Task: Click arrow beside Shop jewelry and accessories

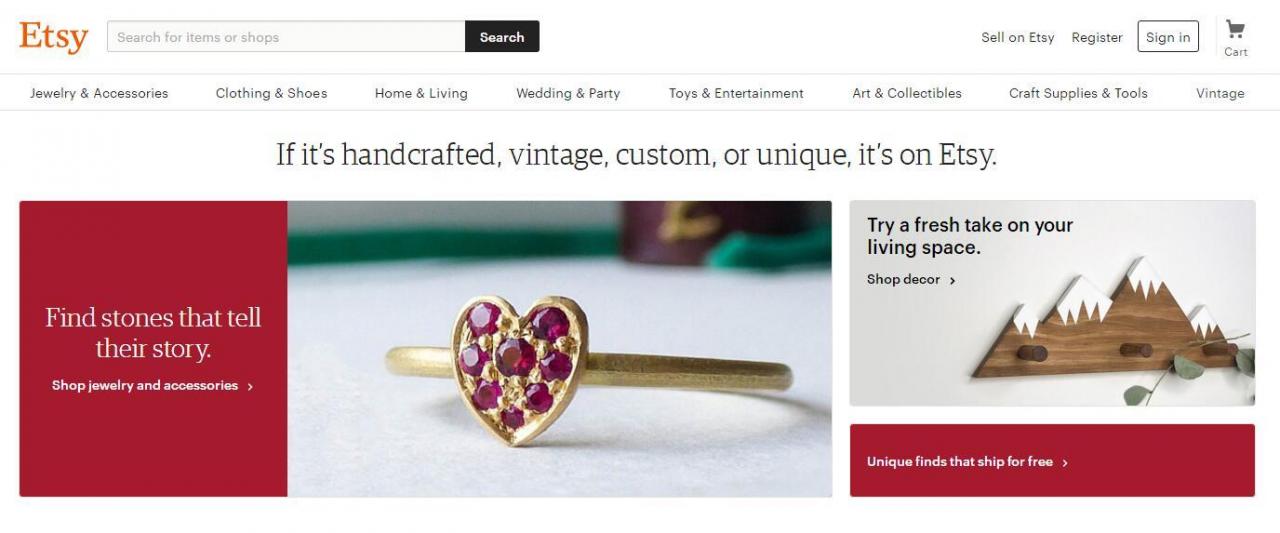Action: point(250,386)
